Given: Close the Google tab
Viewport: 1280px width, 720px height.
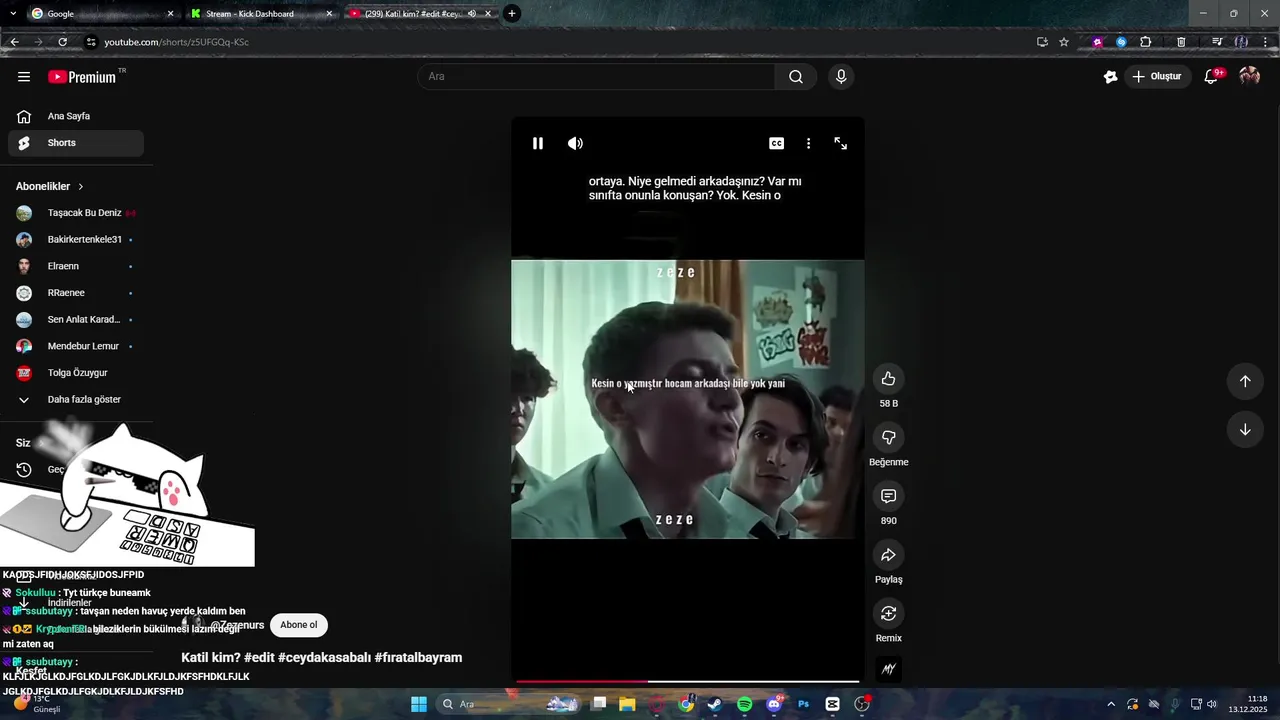Looking at the screenshot, I should (x=170, y=14).
